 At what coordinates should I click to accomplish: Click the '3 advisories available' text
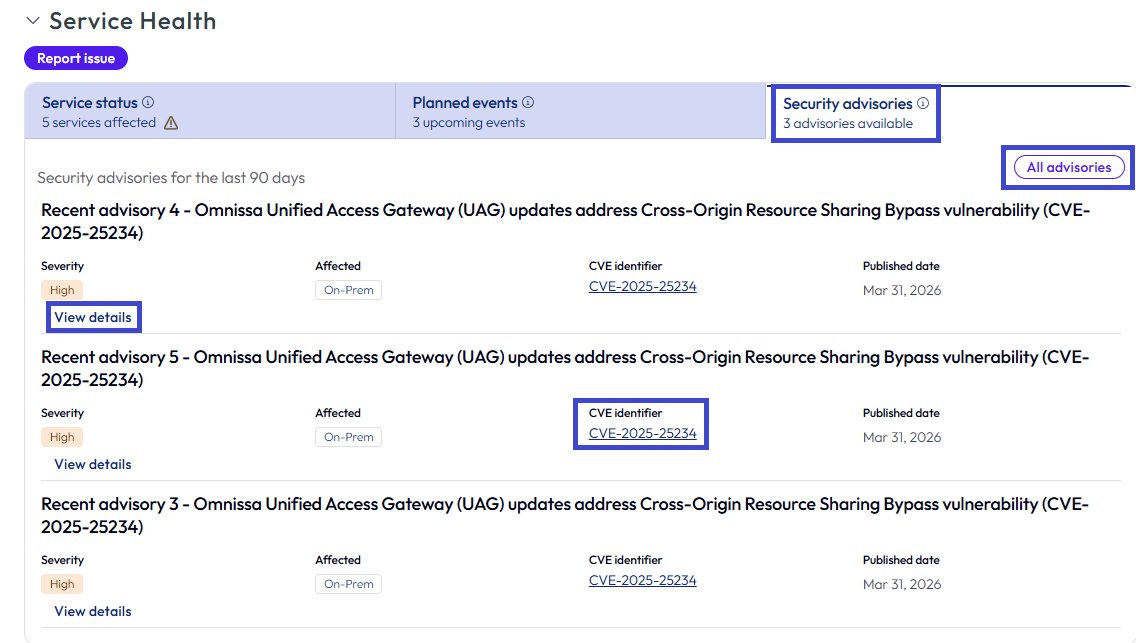pos(848,124)
